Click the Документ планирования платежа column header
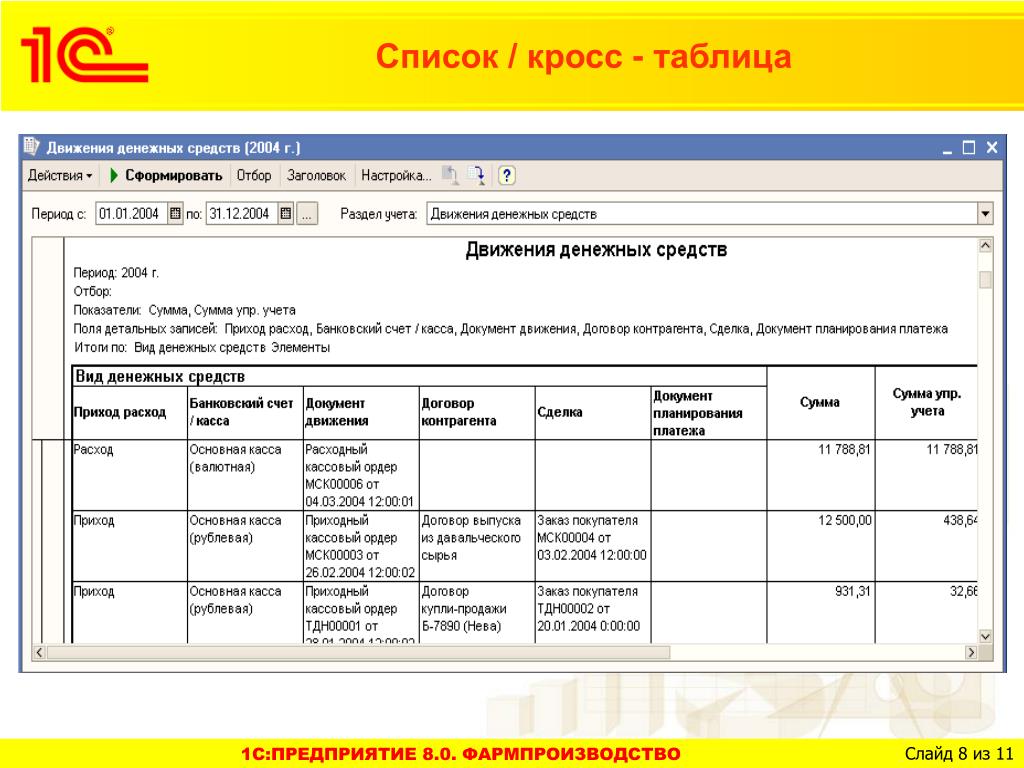The height and width of the screenshot is (768, 1024). 709,413
